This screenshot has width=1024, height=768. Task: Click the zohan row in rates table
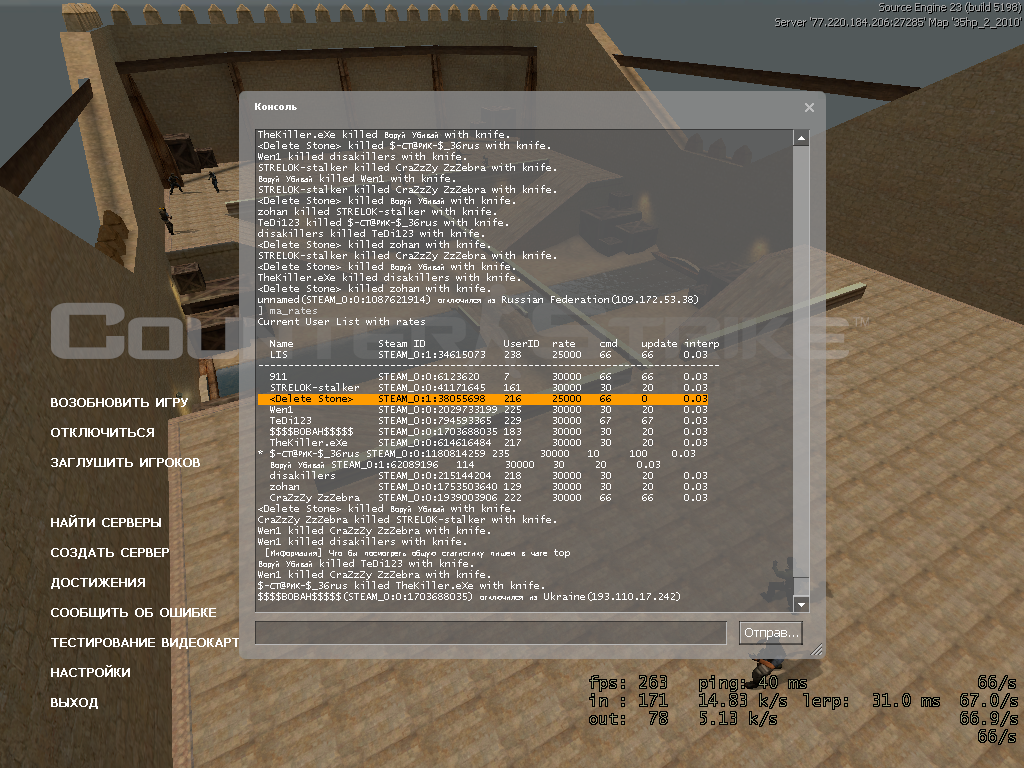point(488,487)
